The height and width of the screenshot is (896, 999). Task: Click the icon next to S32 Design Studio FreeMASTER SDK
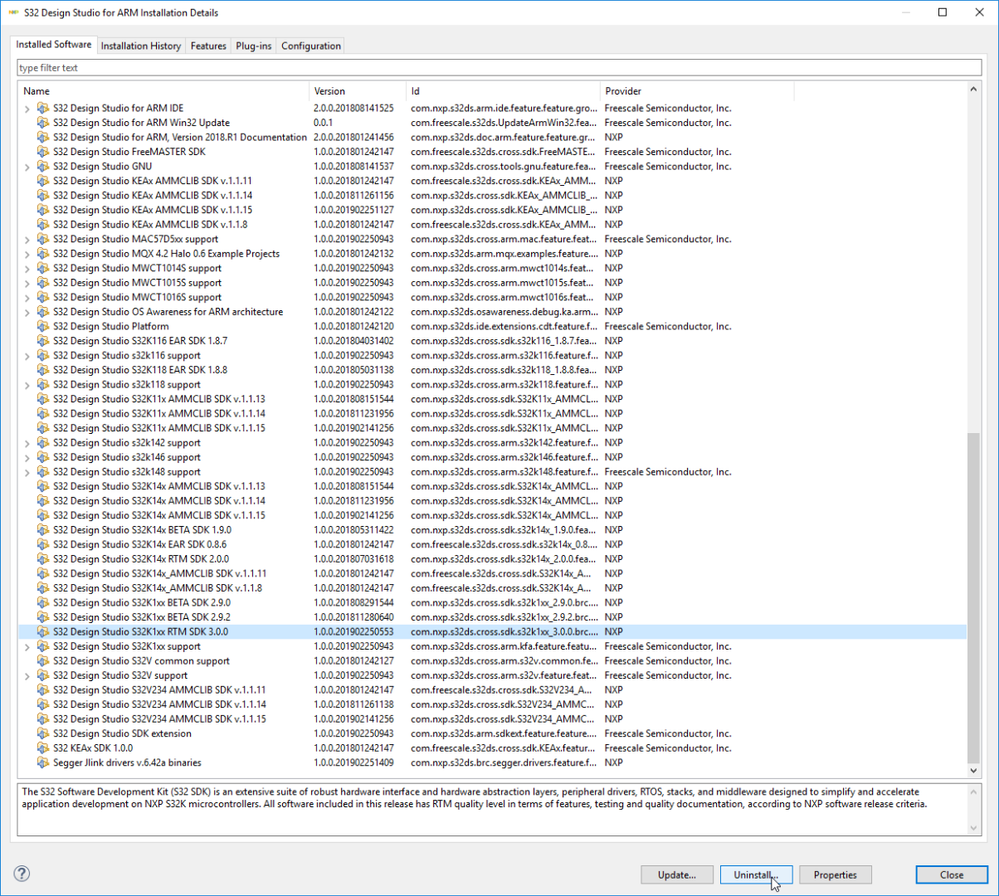click(x=43, y=152)
